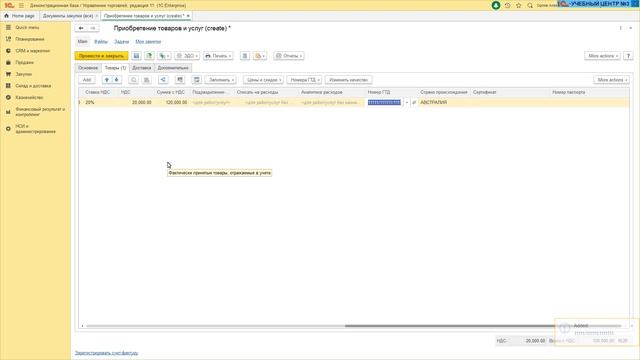The image size is (640, 360).
Task: Open the Quick menu sidebar icon
Action: 8,27
